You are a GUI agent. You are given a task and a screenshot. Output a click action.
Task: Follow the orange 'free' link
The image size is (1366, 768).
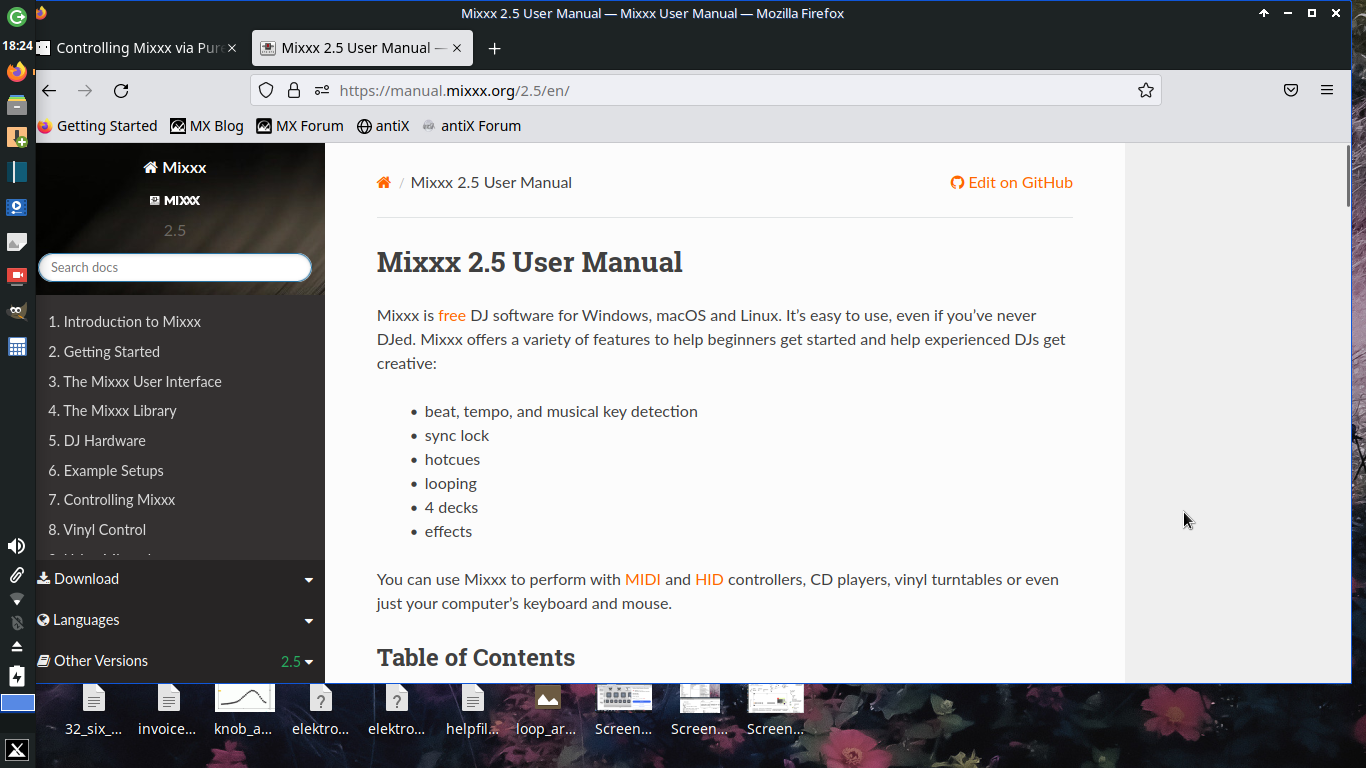(x=452, y=315)
